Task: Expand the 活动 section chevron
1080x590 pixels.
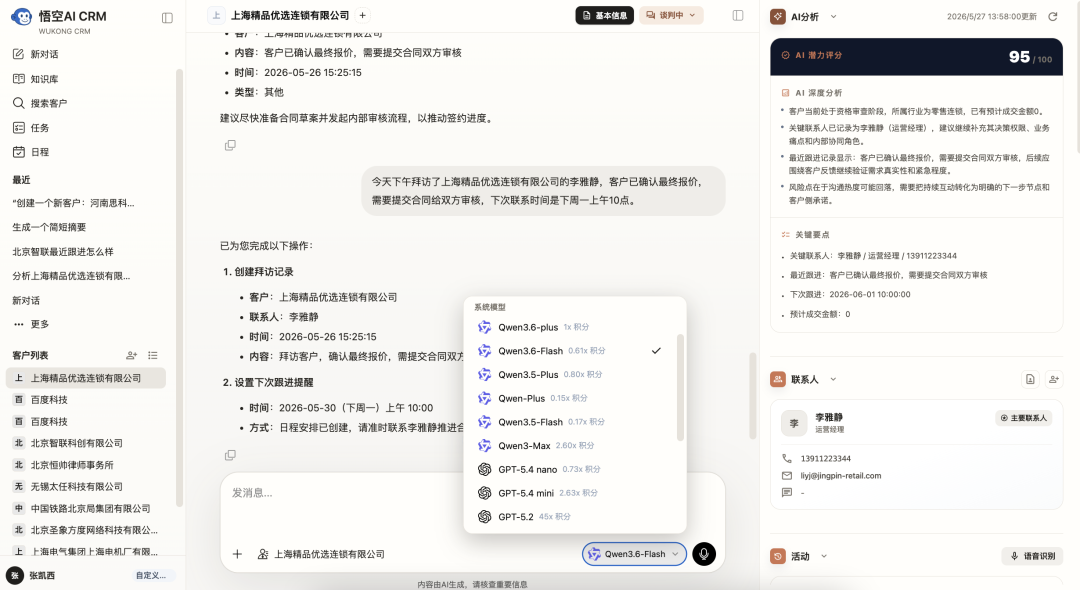Action: (824, 556)
